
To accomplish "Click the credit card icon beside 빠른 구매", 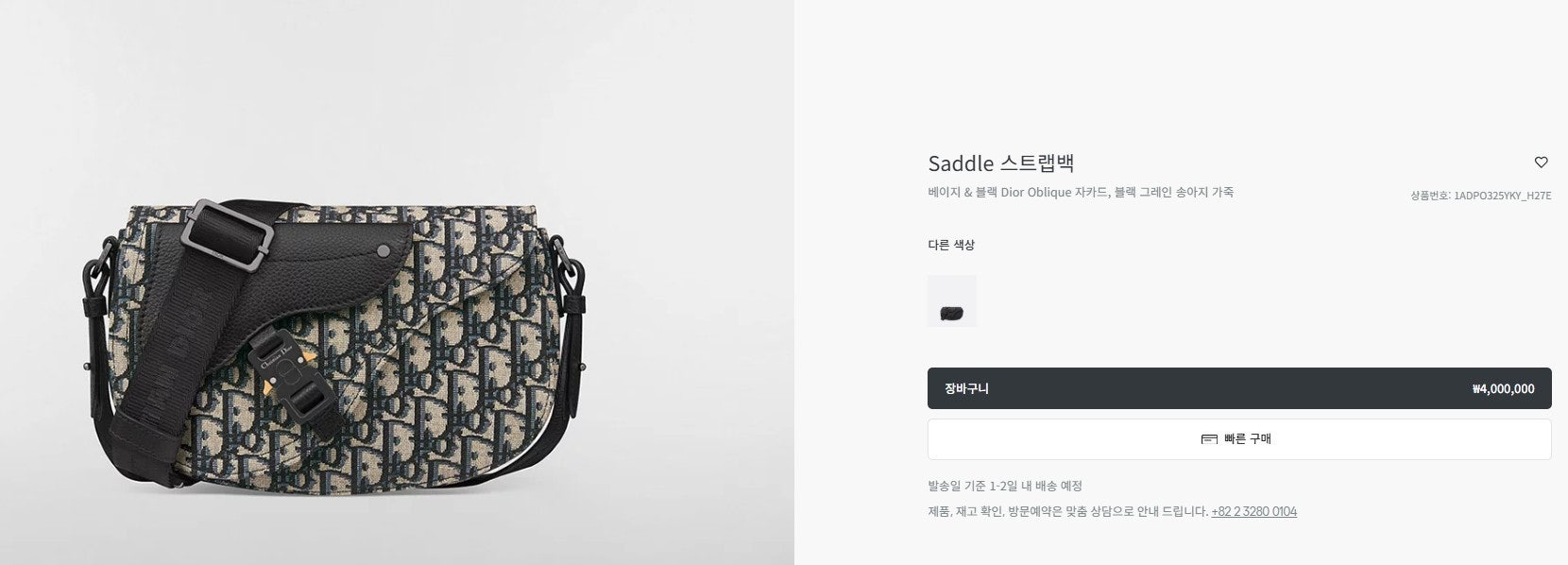I will point(1208,439).
